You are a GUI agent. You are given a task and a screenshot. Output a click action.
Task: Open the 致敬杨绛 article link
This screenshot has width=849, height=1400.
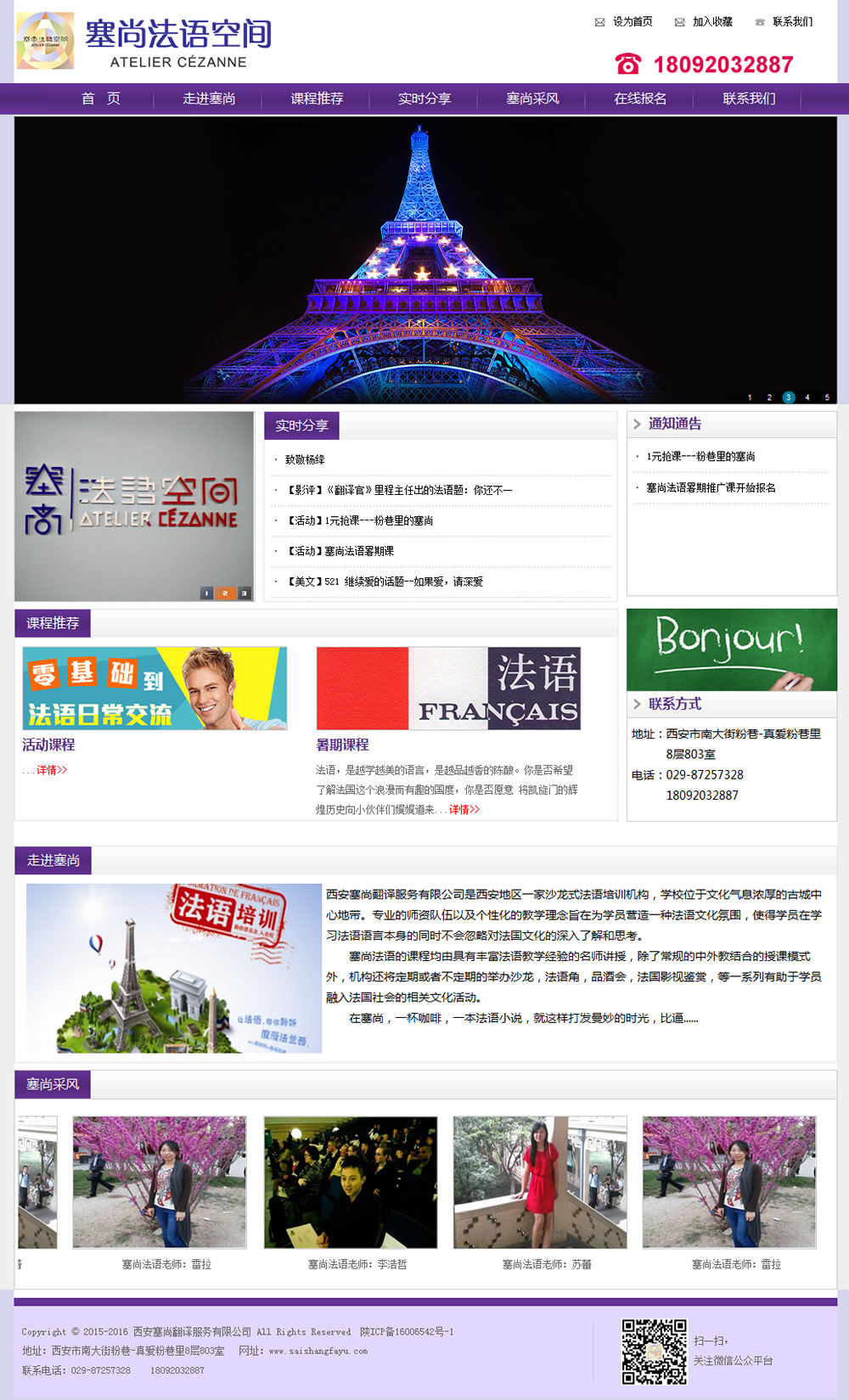305,459
